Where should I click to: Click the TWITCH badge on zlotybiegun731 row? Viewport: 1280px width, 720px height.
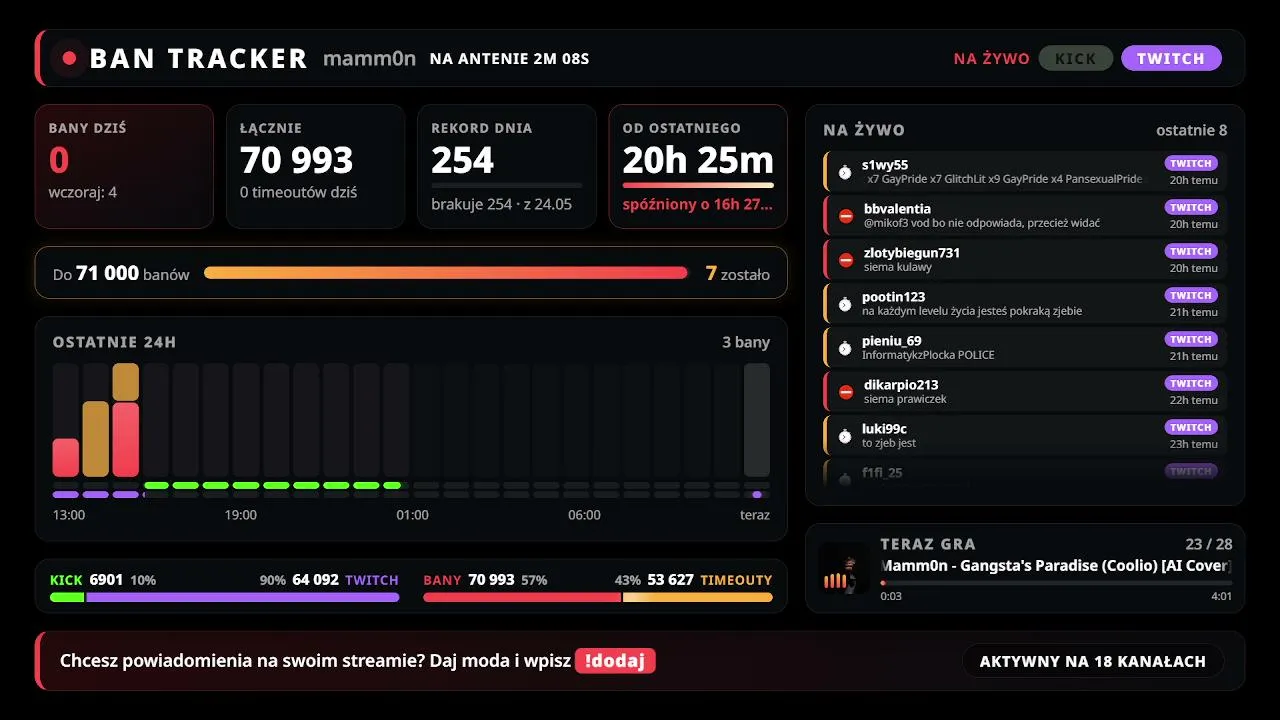tap(1191, 251)
